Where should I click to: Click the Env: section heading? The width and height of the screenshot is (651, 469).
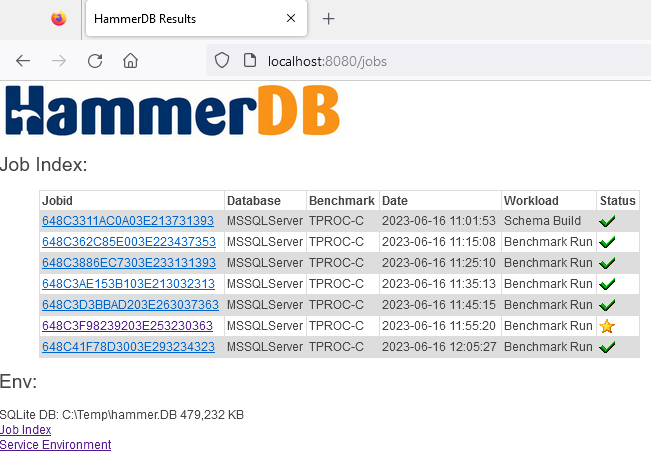pyautogui.click(x=18, y=381)
